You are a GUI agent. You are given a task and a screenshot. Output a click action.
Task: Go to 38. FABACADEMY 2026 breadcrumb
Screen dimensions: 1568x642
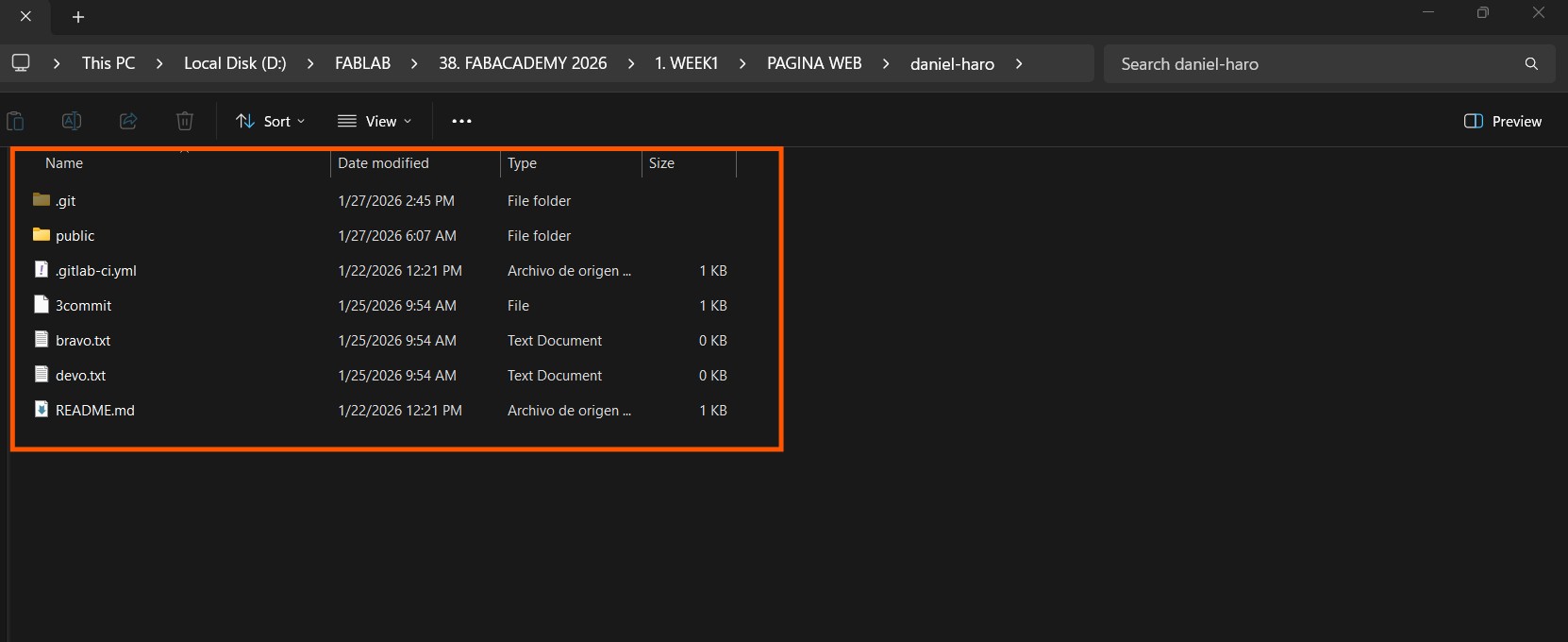[523, 63]
